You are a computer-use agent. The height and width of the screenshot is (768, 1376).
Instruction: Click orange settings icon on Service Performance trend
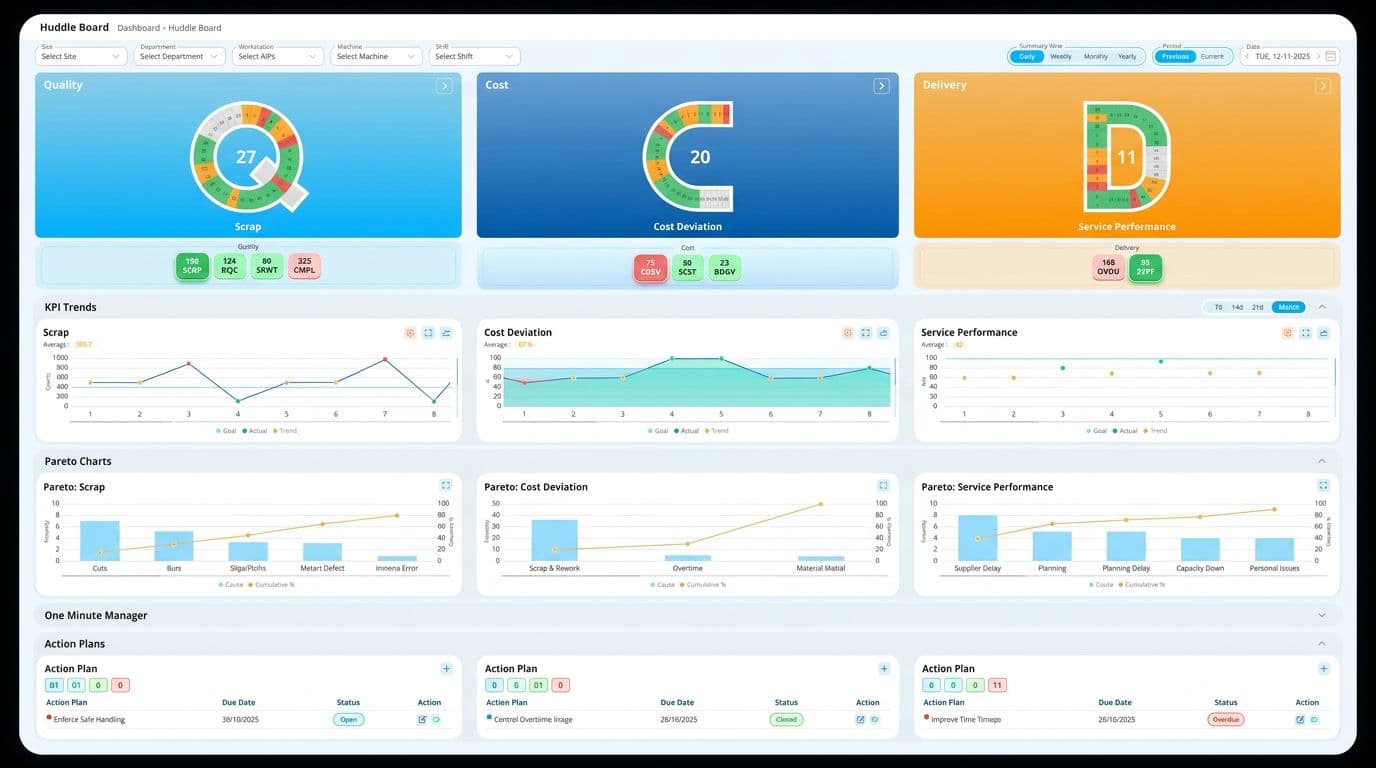[x=1288, y=333]
